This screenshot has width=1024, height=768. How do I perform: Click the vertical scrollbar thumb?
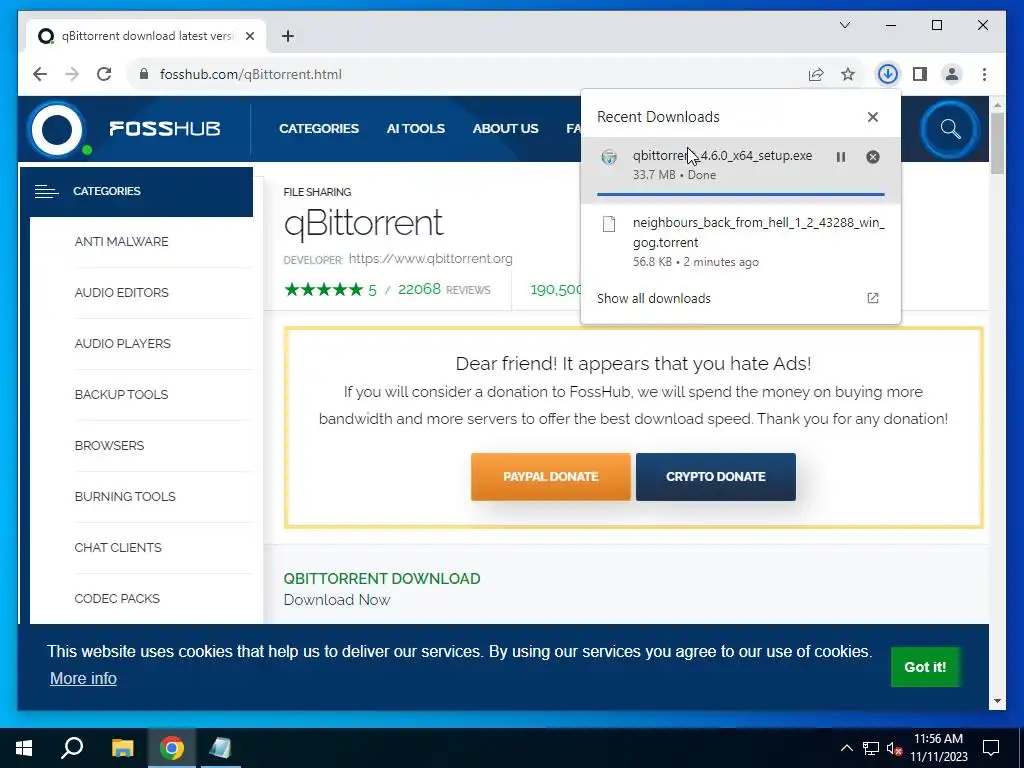[x=997, y=143]
